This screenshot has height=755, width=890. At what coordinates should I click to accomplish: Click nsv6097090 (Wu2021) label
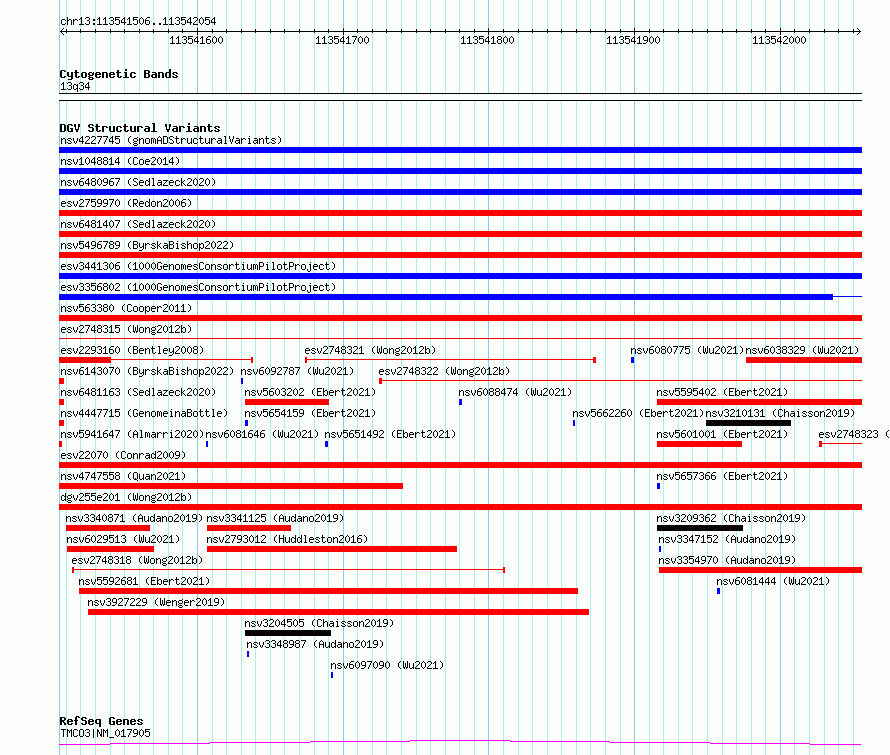point(387,665)
